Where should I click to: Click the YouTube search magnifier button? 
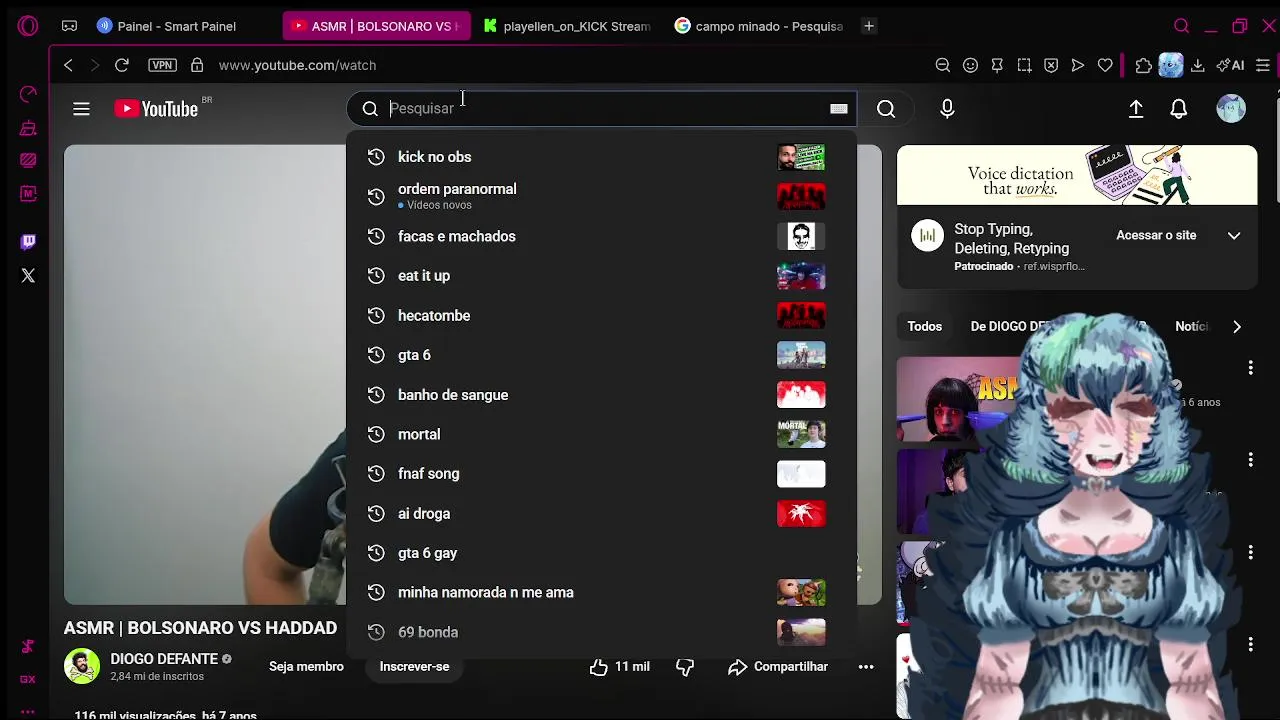point(886,109)
